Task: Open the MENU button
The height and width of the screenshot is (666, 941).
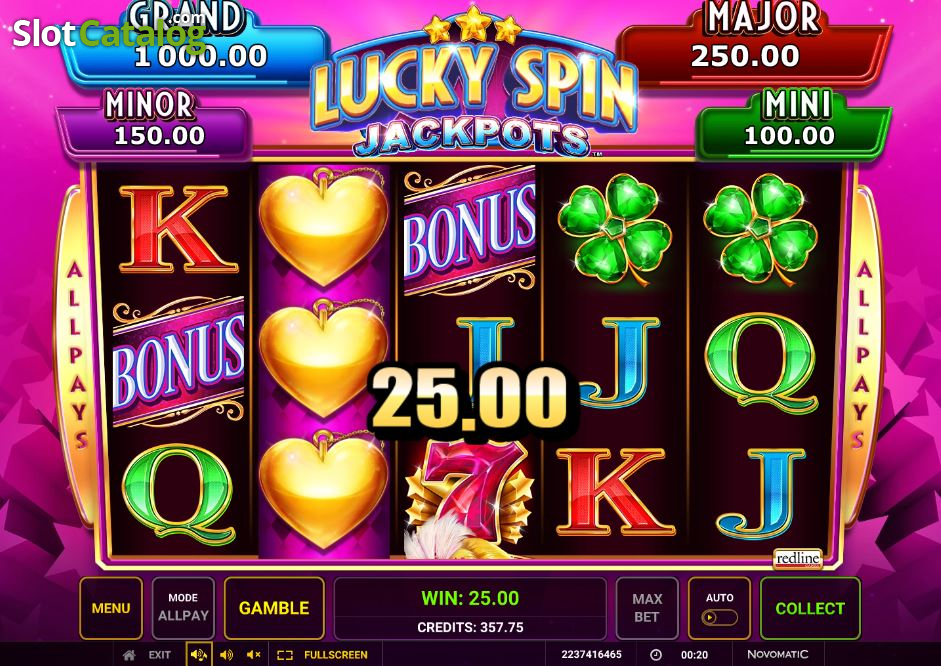Action: [111, 608]
